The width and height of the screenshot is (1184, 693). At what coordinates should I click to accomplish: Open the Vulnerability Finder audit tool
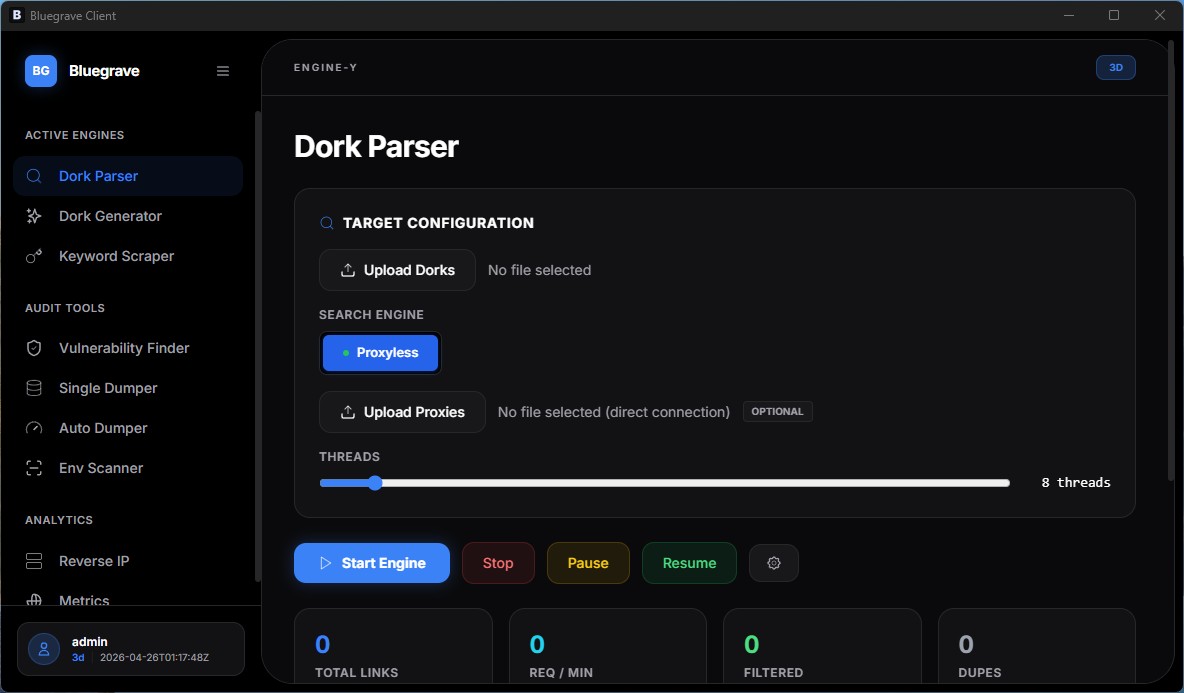coord(124,347)
